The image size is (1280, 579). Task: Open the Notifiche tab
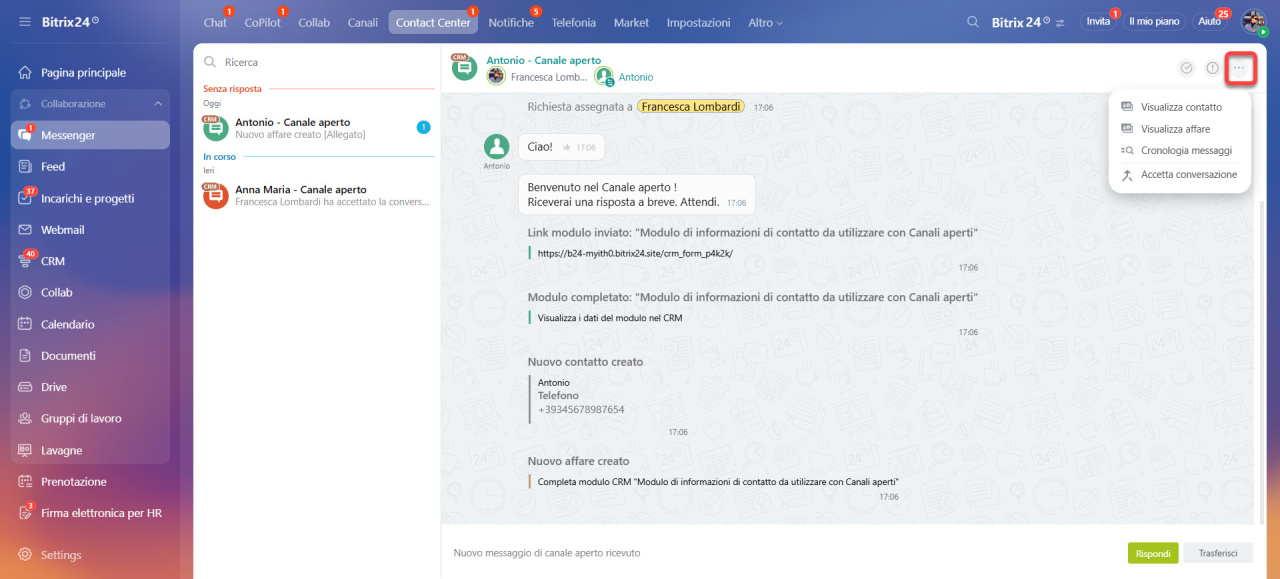click(511, 22)
